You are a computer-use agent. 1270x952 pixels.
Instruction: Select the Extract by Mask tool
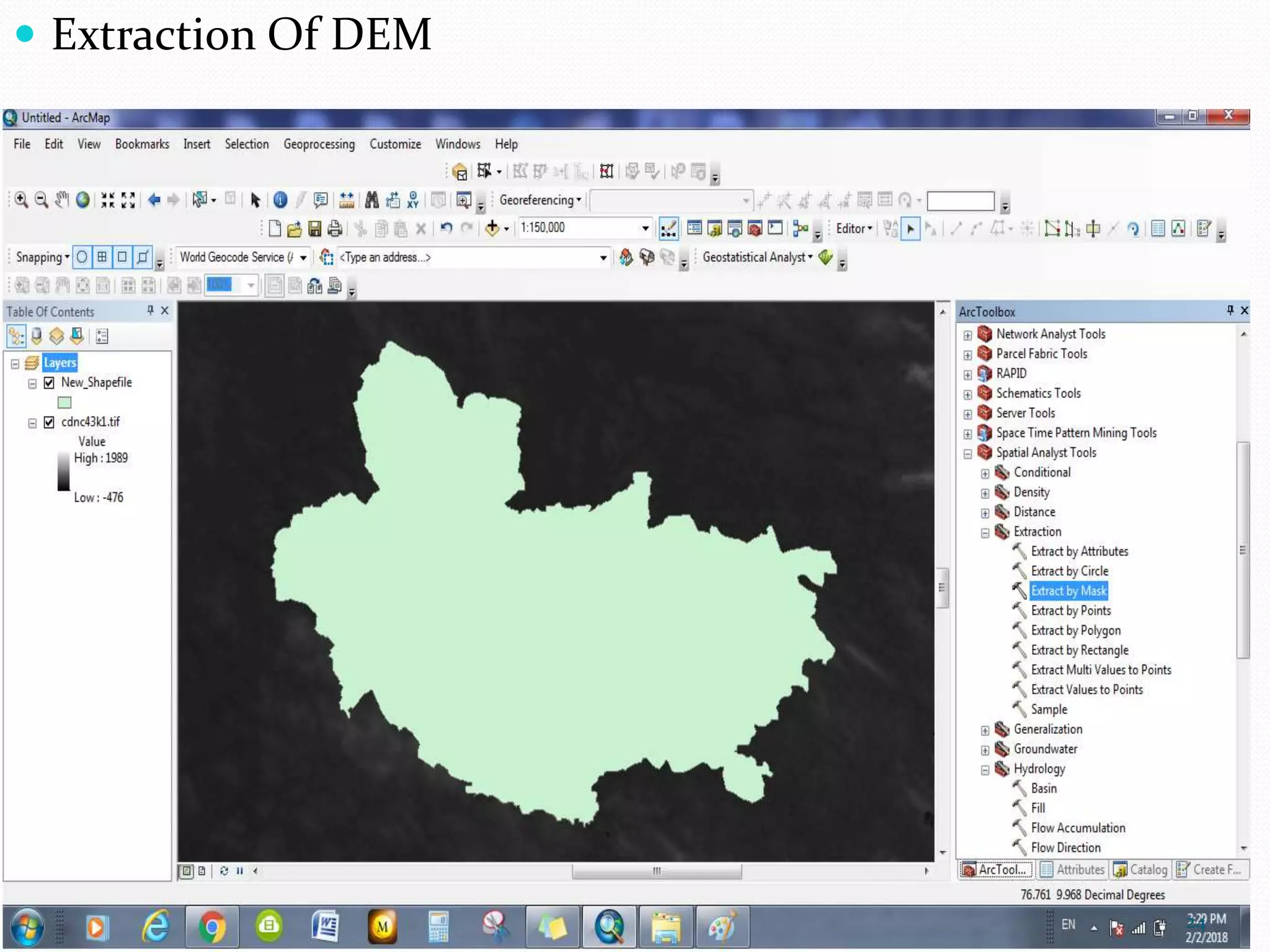[1068, 591]
